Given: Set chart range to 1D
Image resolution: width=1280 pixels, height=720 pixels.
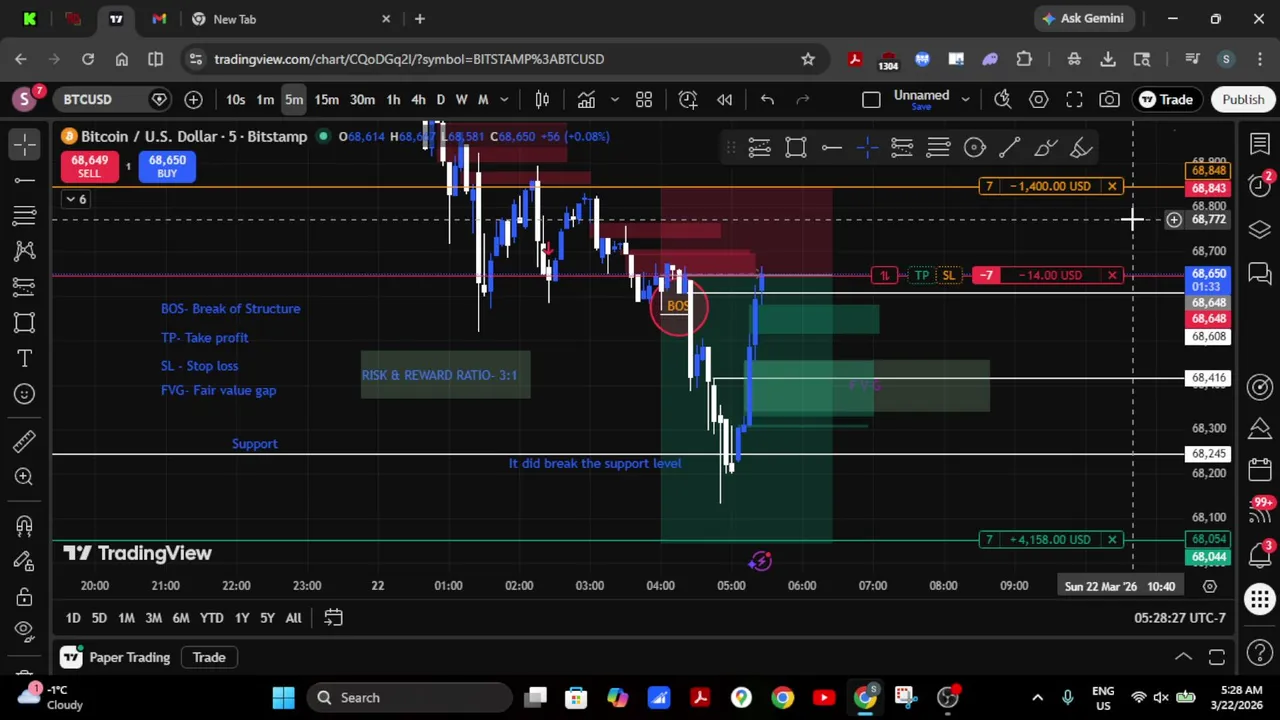Looking at the screenshot, I should click(73, 618).
